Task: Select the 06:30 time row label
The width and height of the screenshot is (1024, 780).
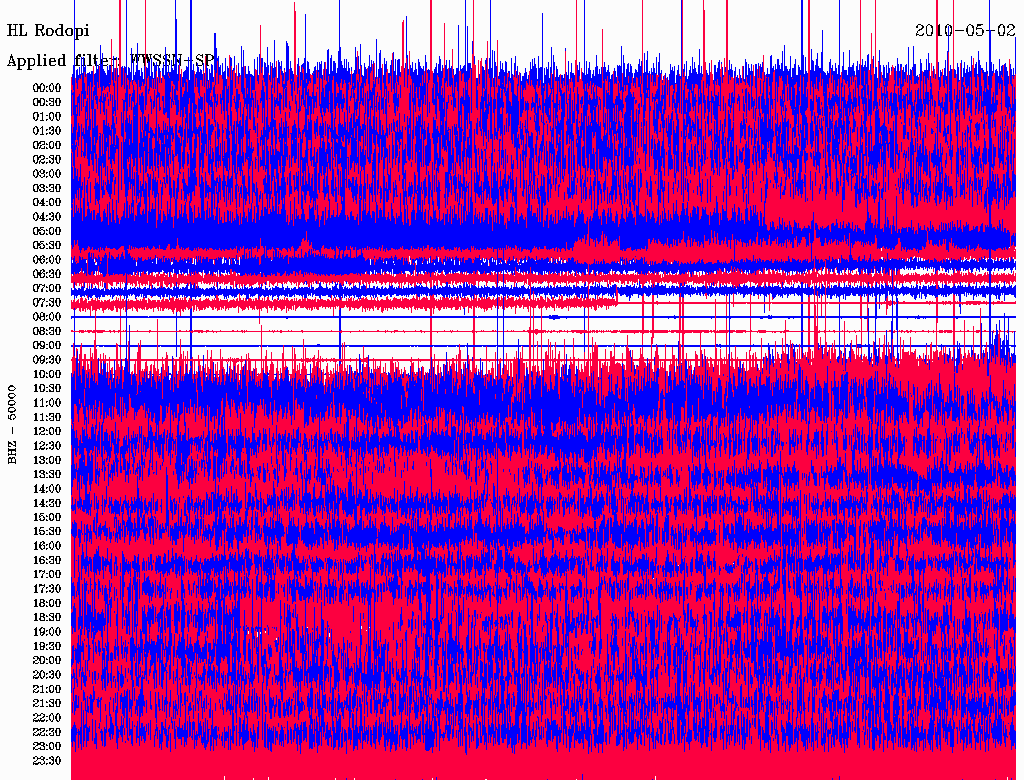Action: pyautogui.click(x=47, y=274)
